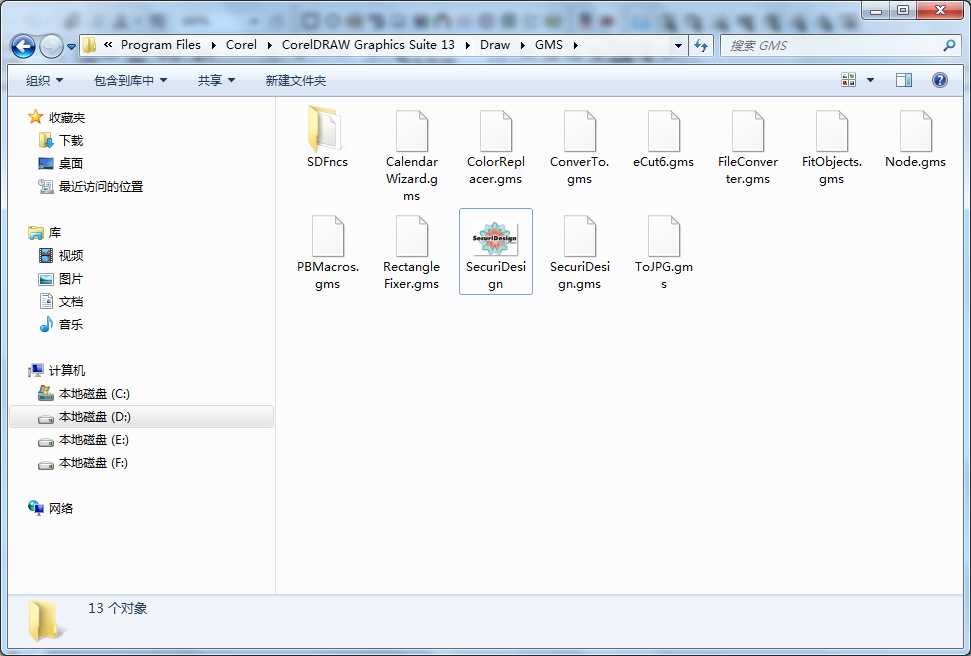Show hidden breadcrumb path chevrons
This screenshot has width=971, height=656.
coord(108,45)
